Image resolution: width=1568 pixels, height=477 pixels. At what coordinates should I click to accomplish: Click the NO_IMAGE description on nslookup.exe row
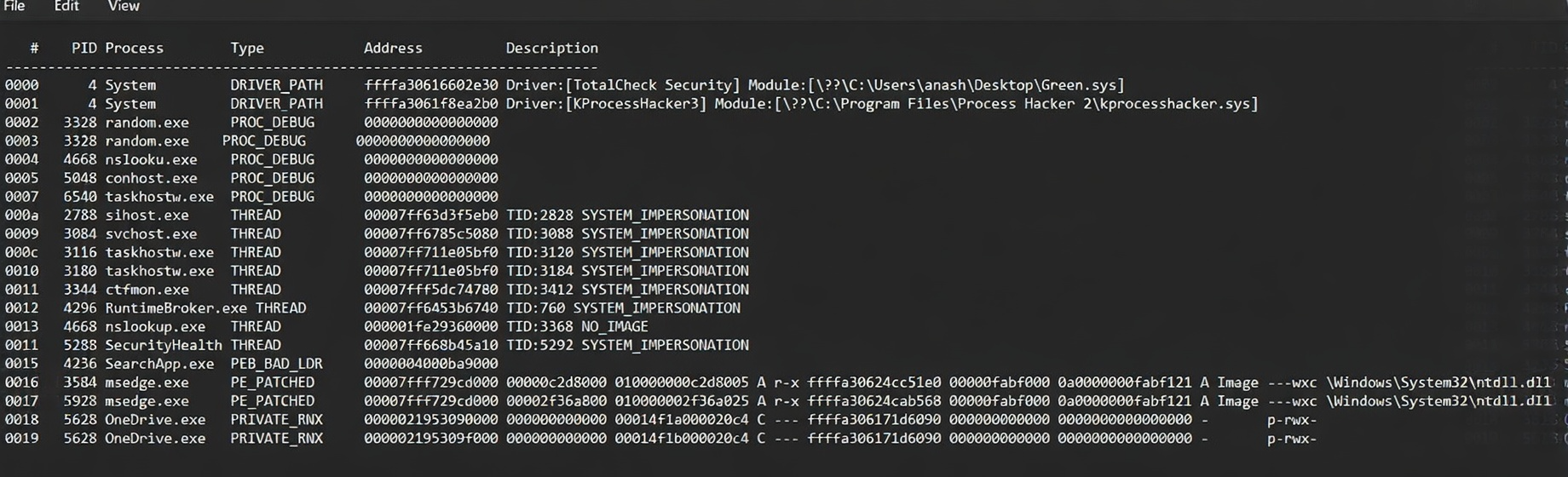614,327
